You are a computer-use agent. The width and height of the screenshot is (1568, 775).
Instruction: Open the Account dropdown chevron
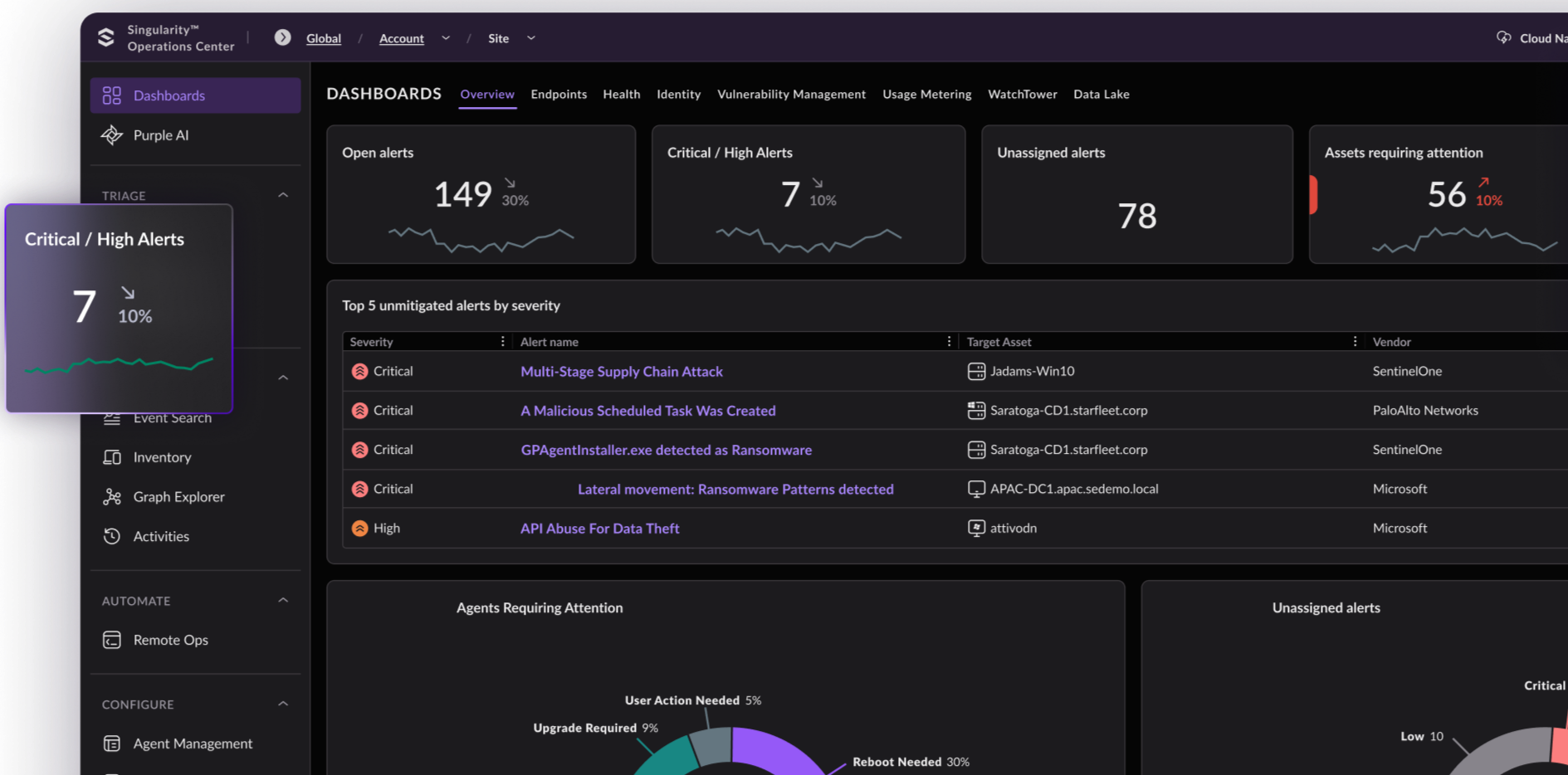[x=446, y=38]
